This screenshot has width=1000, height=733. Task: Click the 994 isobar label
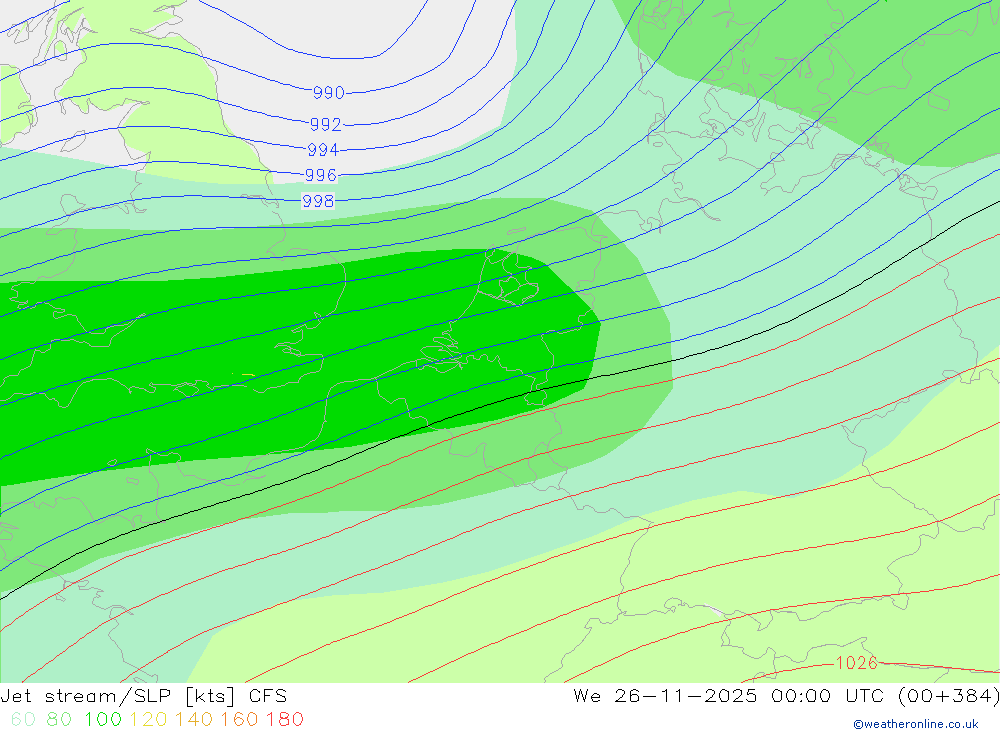[323, 150]
